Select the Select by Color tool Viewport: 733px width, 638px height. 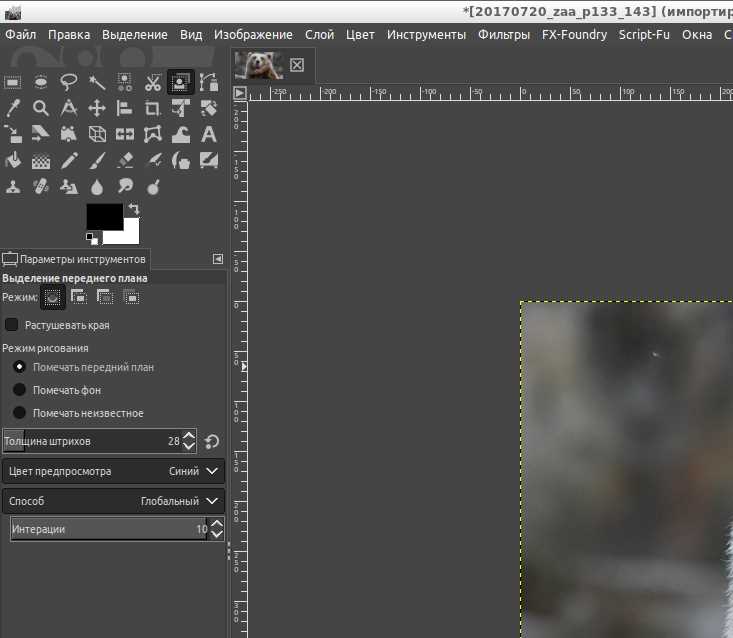pyautogui.click(x=125, y=83)
